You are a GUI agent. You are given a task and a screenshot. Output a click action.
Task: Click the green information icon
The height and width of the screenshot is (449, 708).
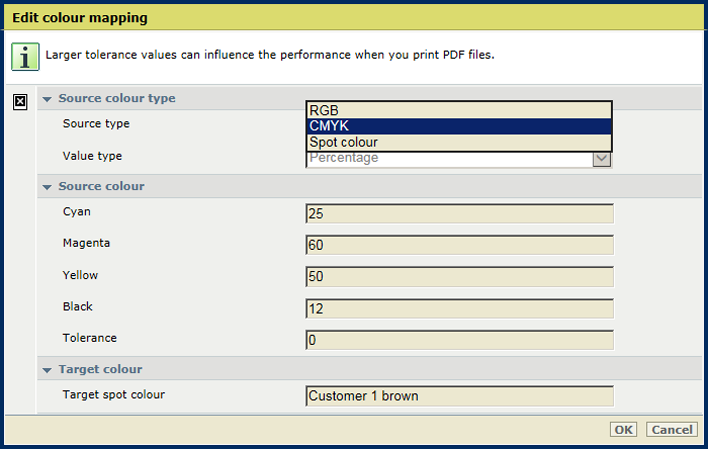25,57
